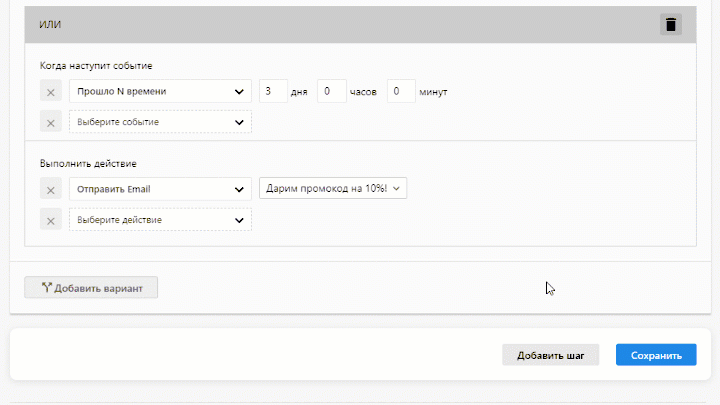Viewport: 720px width, 405px height.
Task: Remove the 'Отправить Email' action row
Action: point(51,189)
